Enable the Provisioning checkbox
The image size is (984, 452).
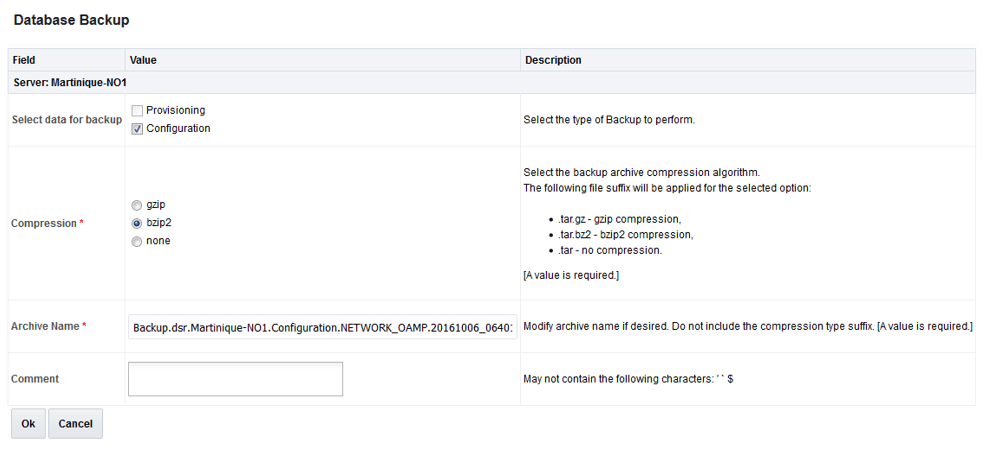pyautogui.click(x=137, y=110)
